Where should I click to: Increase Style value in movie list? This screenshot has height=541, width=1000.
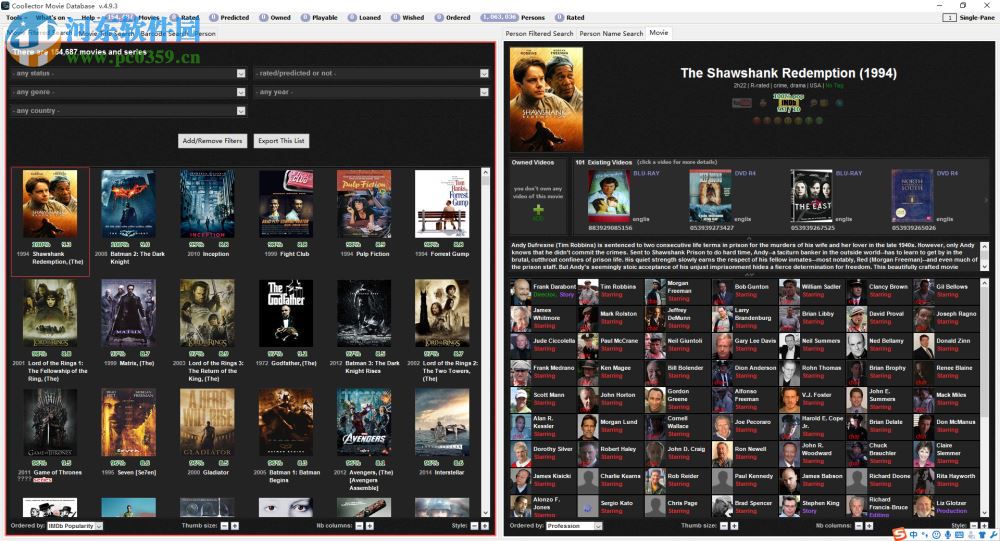point(485,526)
